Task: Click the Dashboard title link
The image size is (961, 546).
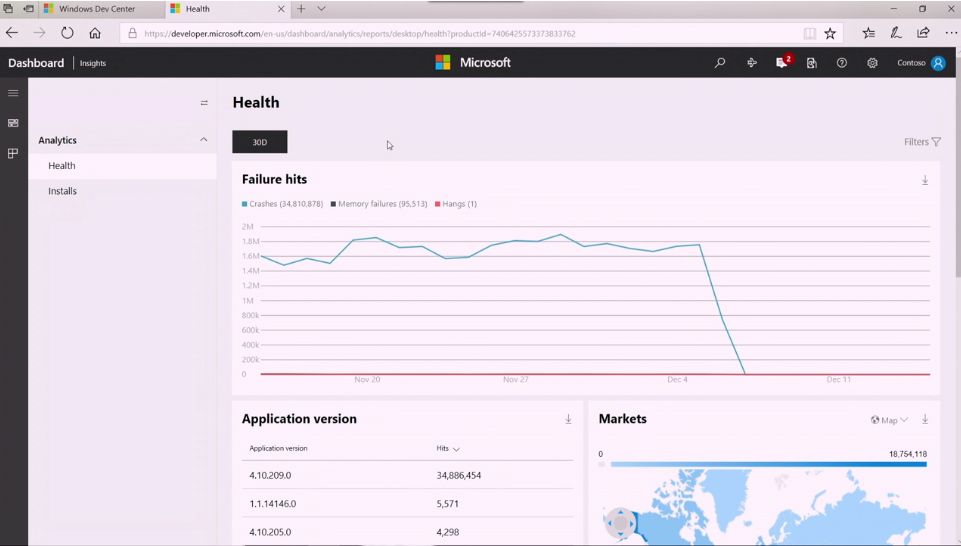Action: click(36, 63)
